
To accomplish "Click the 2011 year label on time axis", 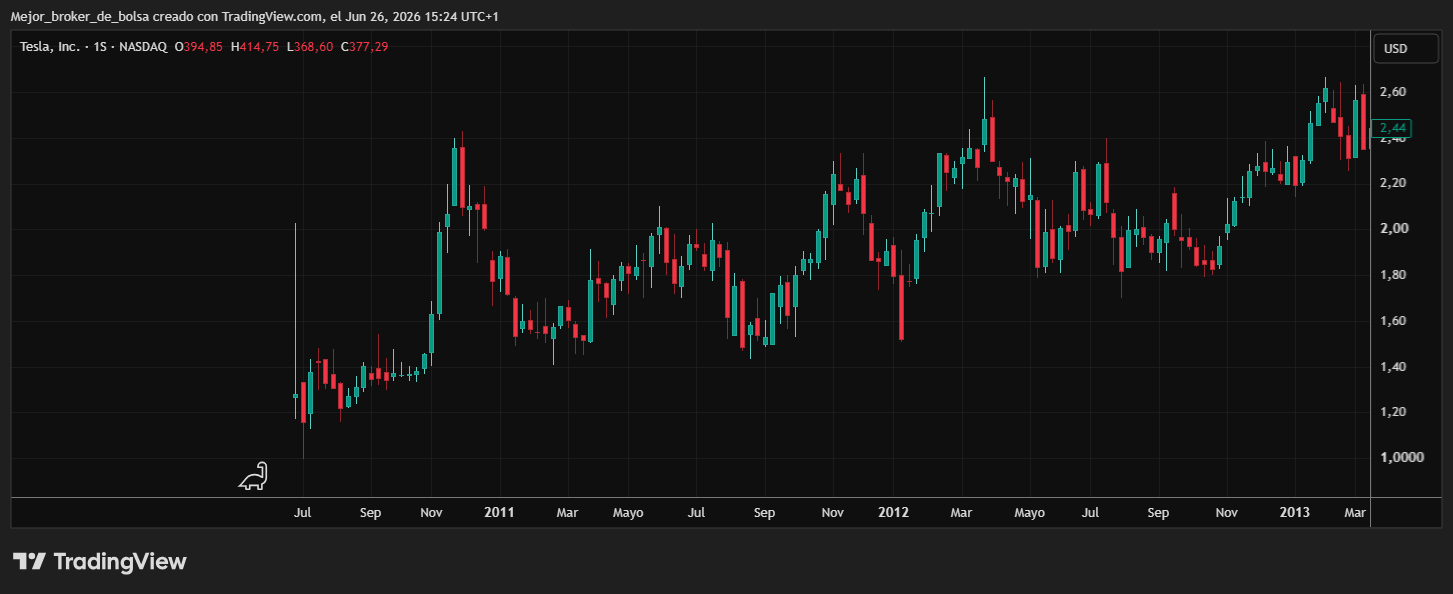I will [499, 513].
